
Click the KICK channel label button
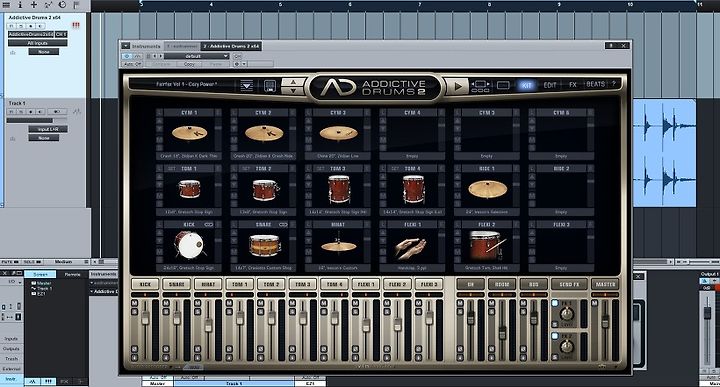pos(145,284)
